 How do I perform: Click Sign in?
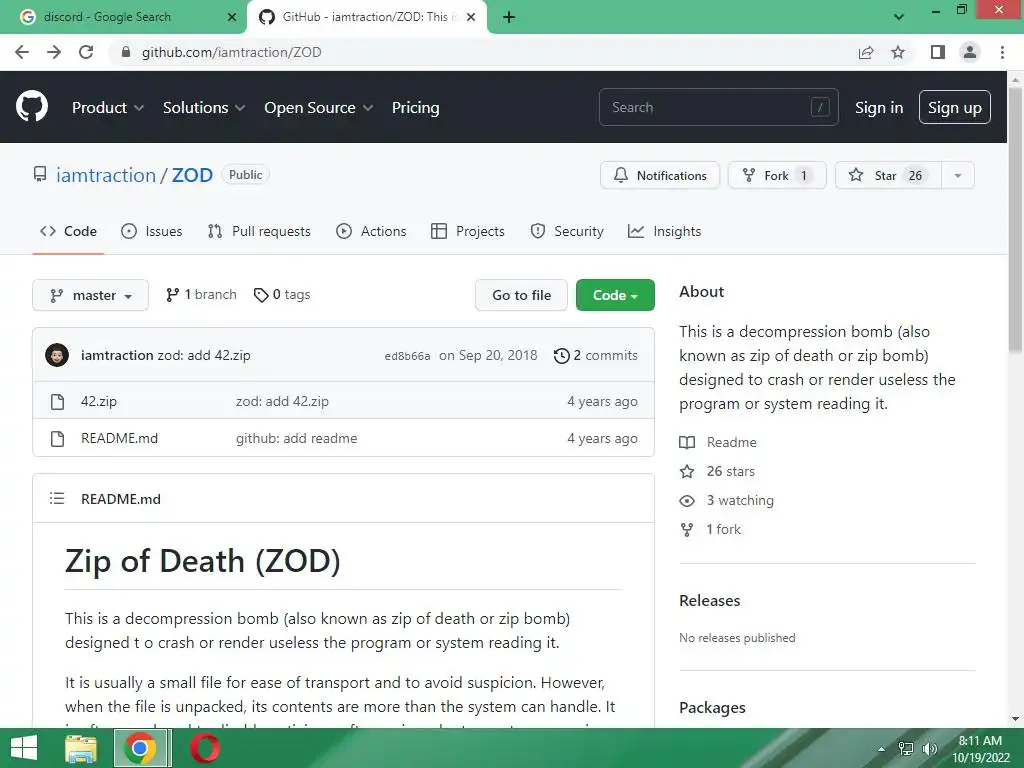pos(879,108)
